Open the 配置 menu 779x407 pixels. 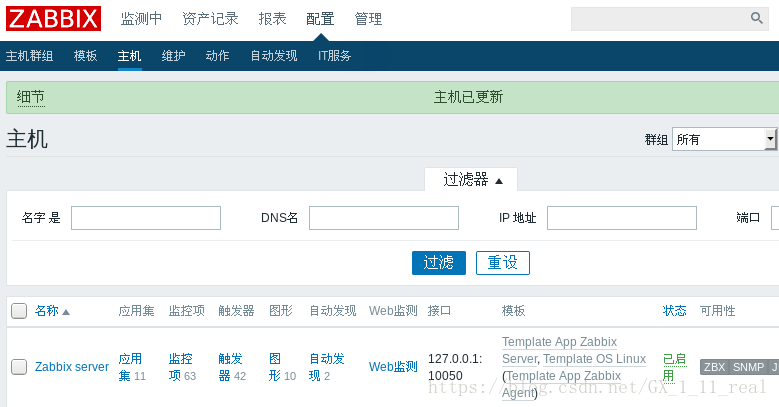(320, 19)
